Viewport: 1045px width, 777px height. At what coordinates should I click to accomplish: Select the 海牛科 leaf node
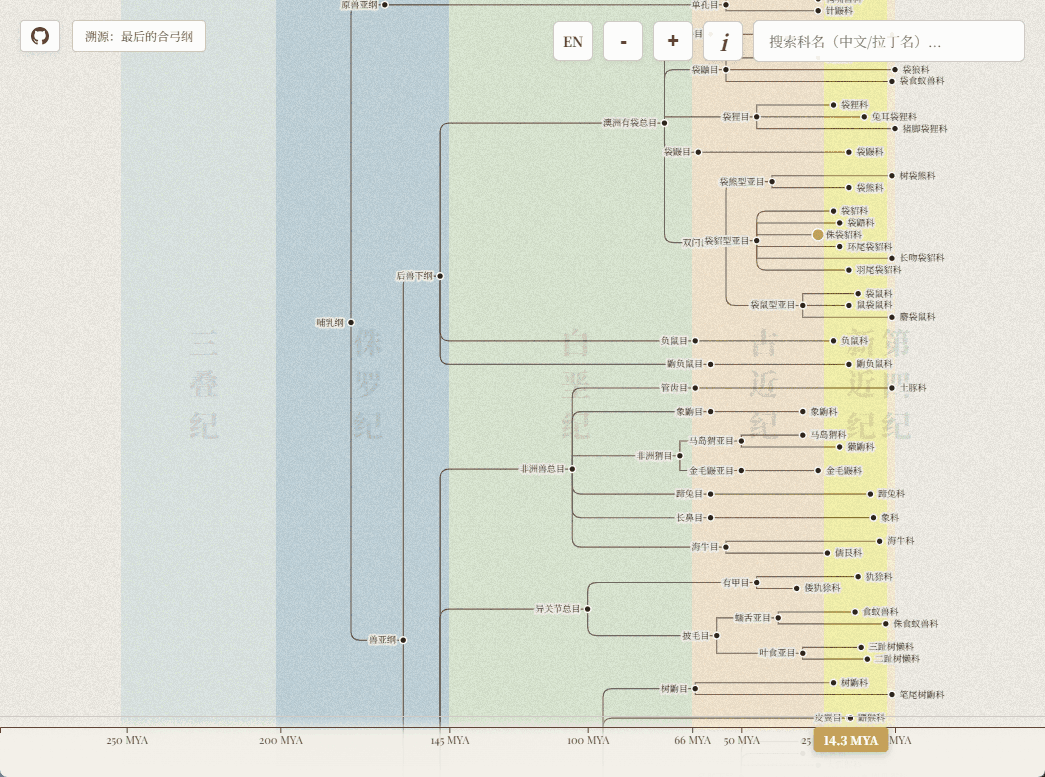879,540
